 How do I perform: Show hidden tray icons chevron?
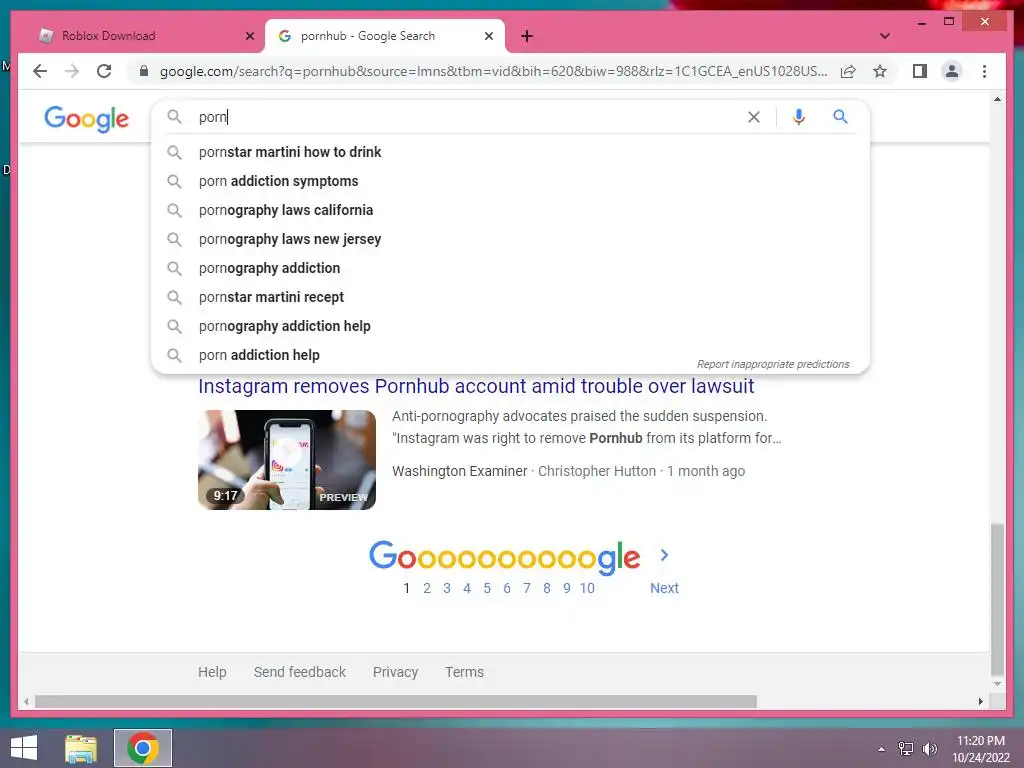pyautogui.click(x=881, y=749)
